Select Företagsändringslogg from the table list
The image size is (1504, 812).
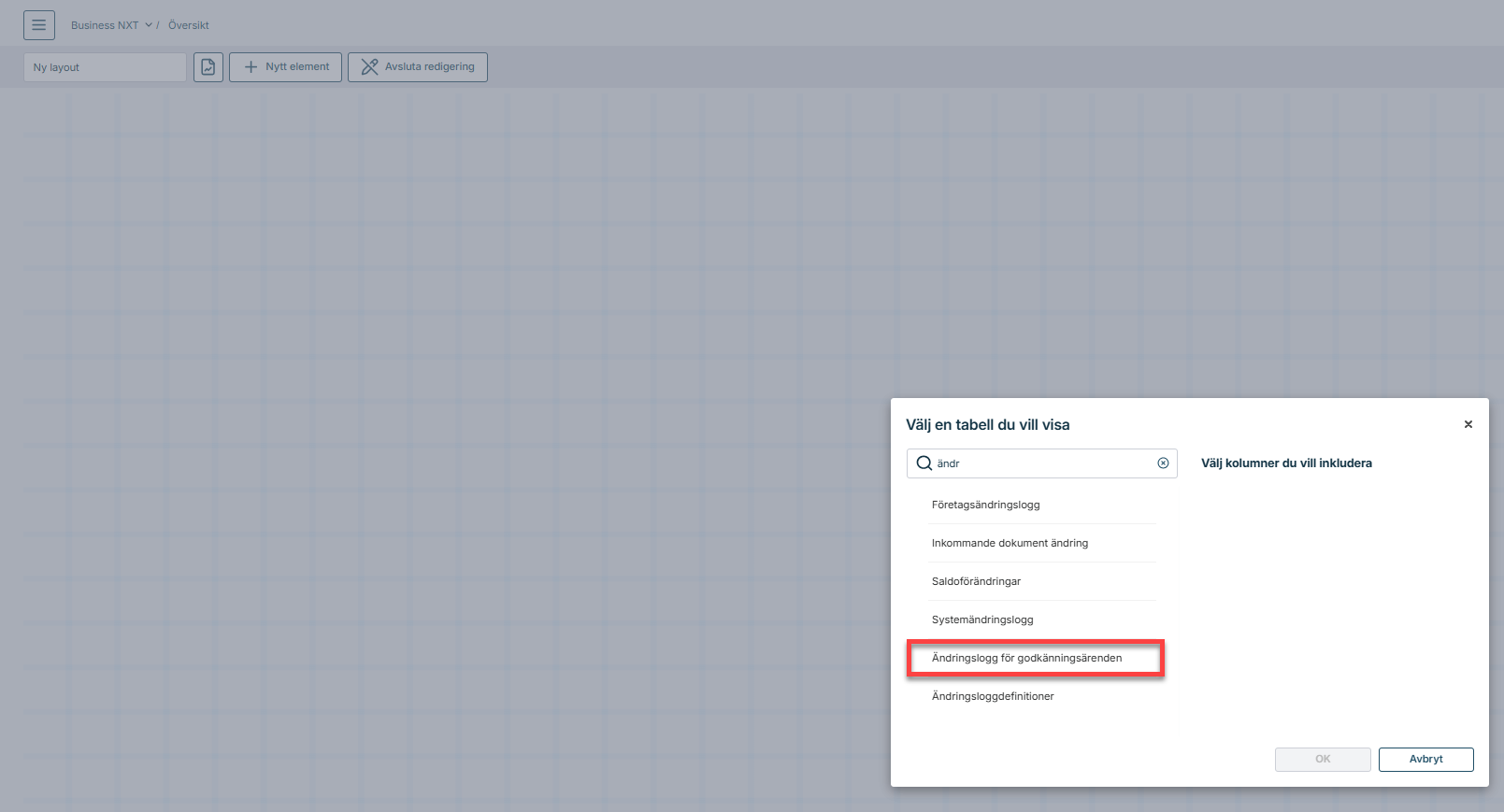[985, 505]
